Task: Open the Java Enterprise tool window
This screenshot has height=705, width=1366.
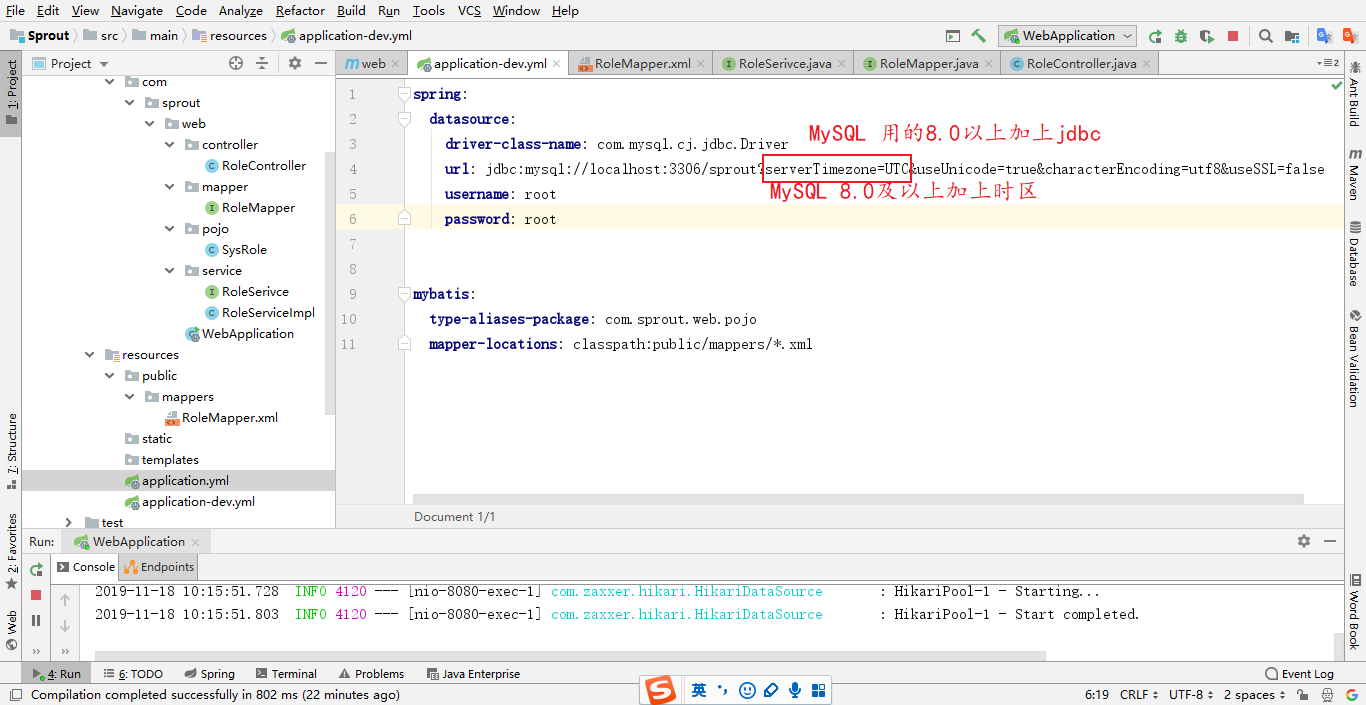Action: pos(473,674)
